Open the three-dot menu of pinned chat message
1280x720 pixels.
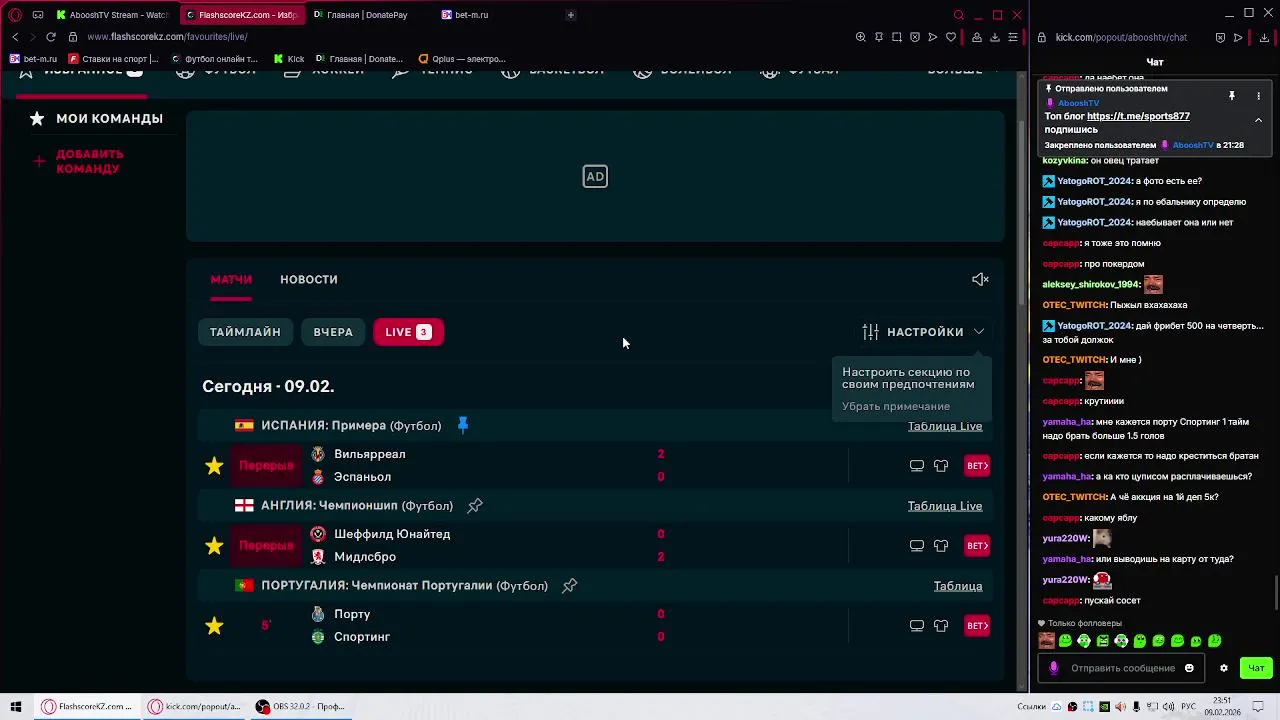pos(1258,96)
